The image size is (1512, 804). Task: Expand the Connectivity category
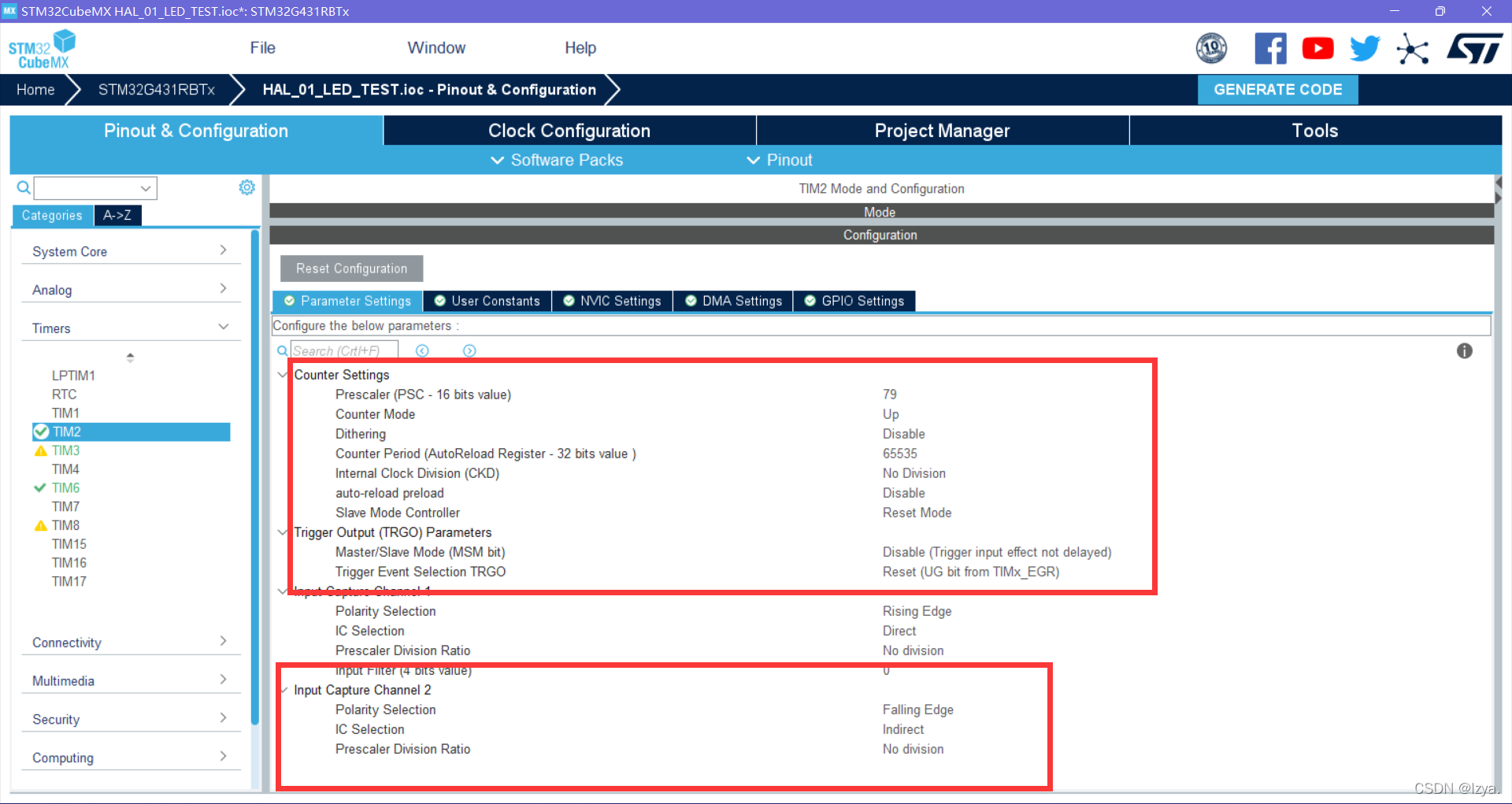[x=130, y=643]
